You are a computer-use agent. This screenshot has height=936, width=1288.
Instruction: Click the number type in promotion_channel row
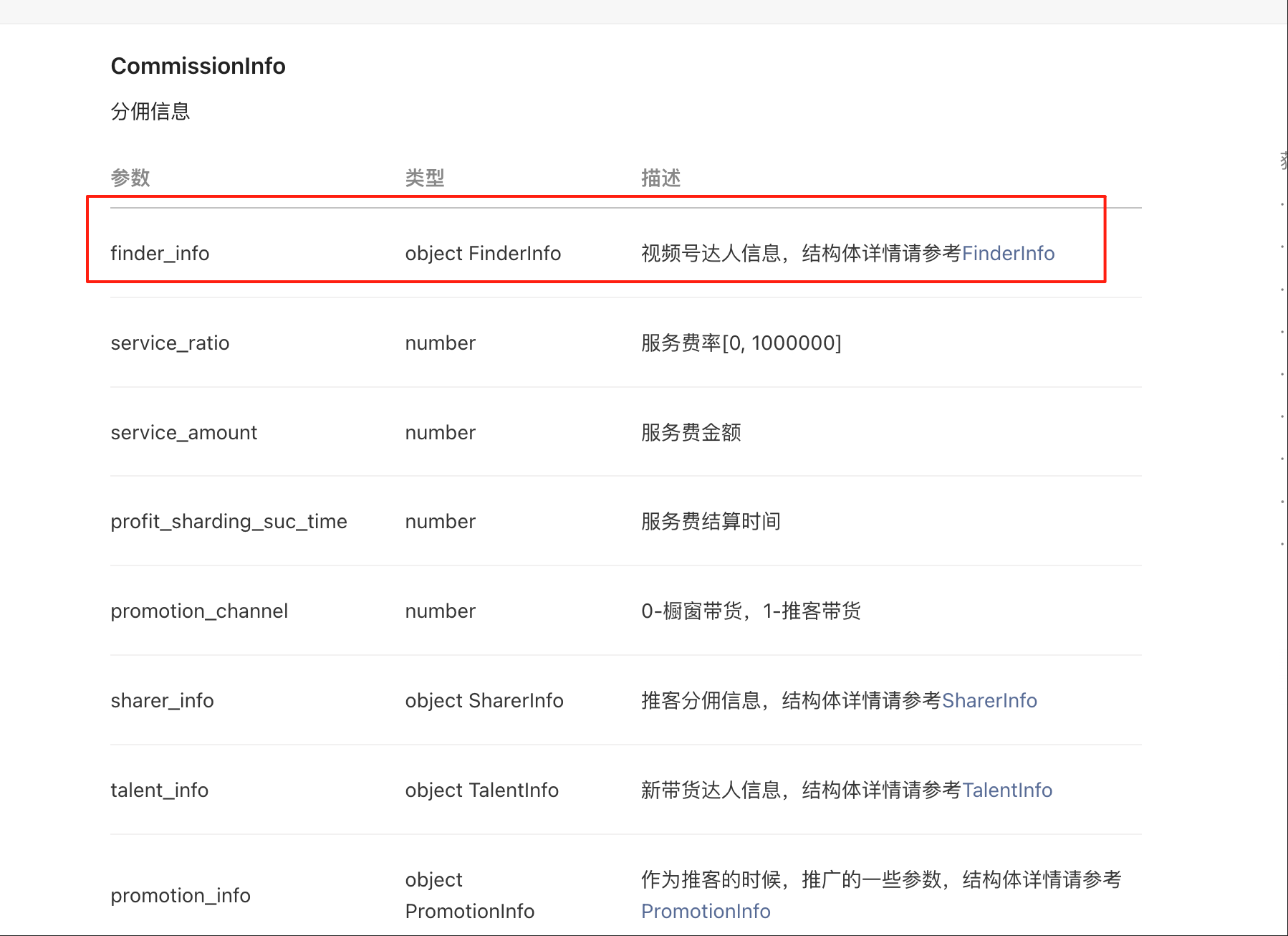point(440,611)
